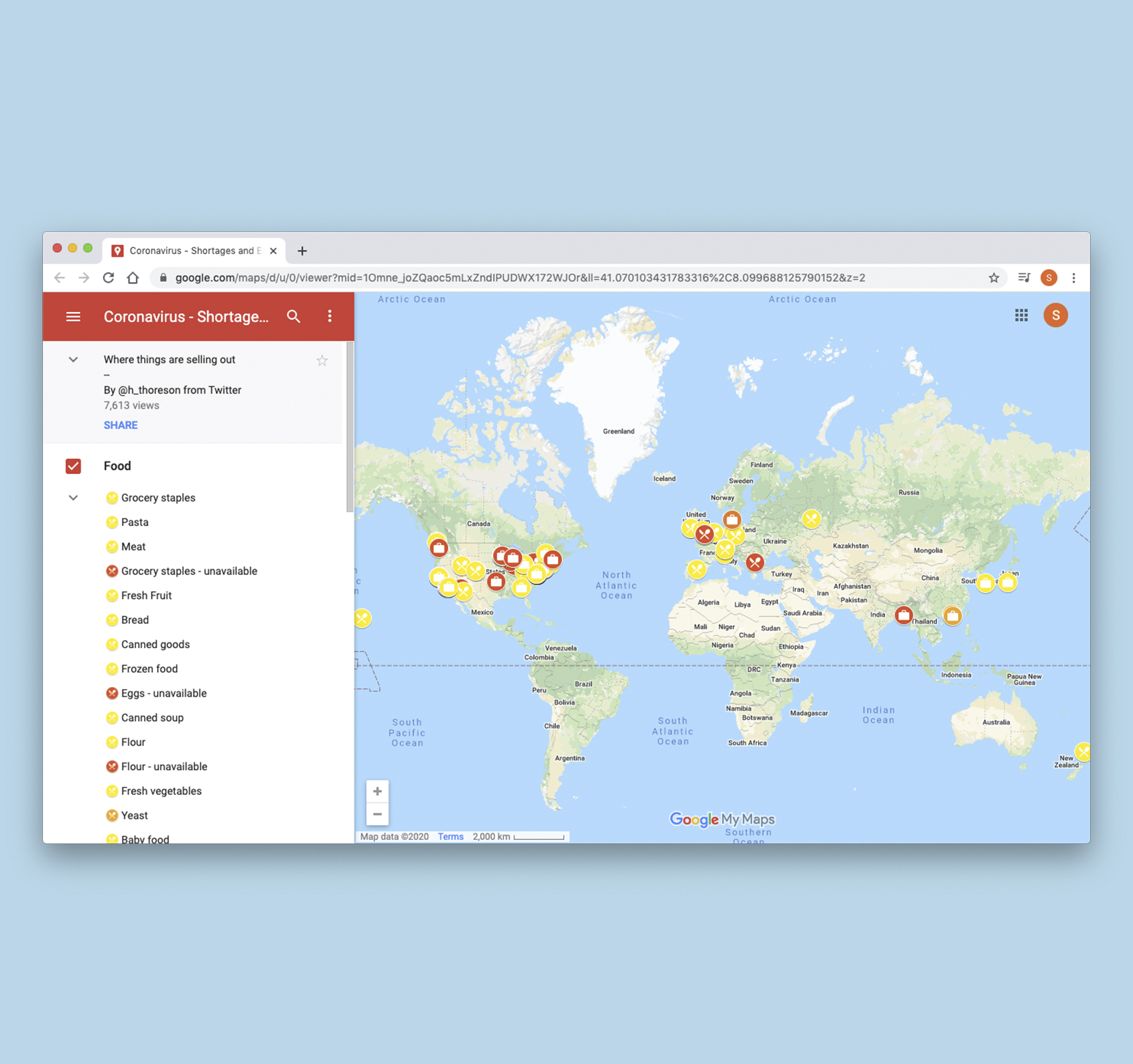The height and width of the screenshot is (1064, 1133).
Task: Select Eggs - unavailable in the list
Action: coord(163,693)
